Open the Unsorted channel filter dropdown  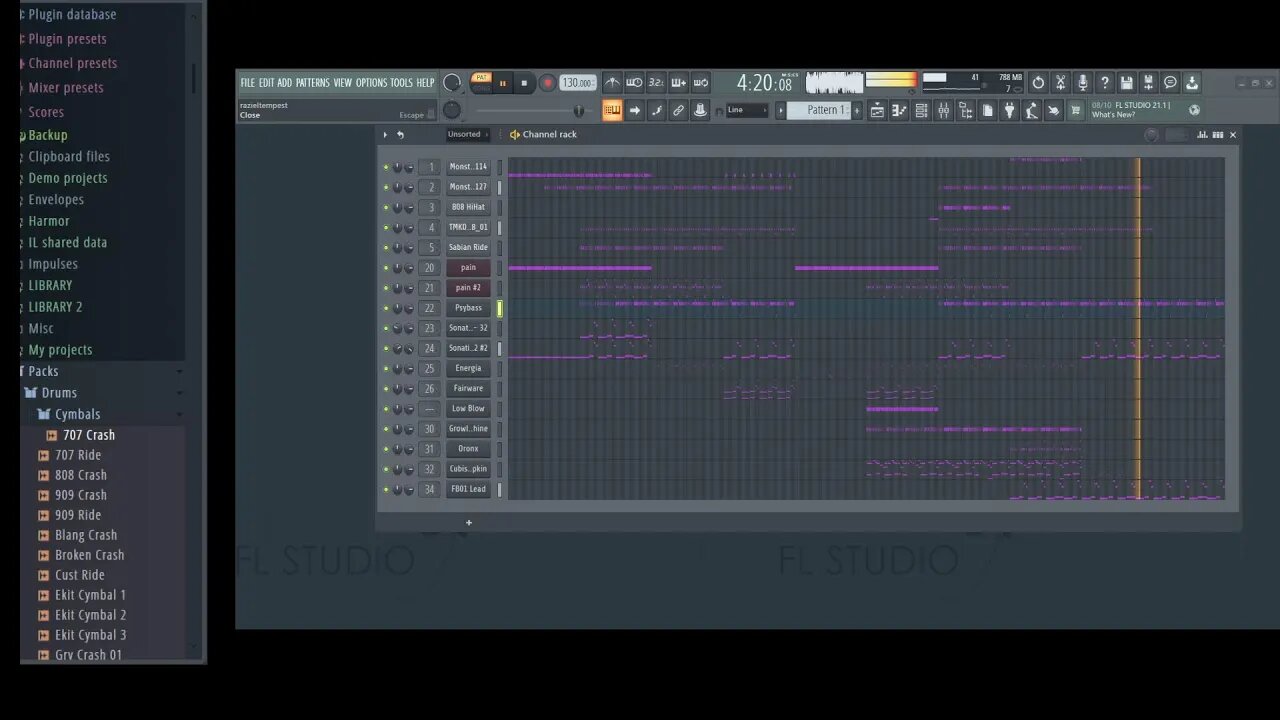pyautogui.click(x=468, y=134)
